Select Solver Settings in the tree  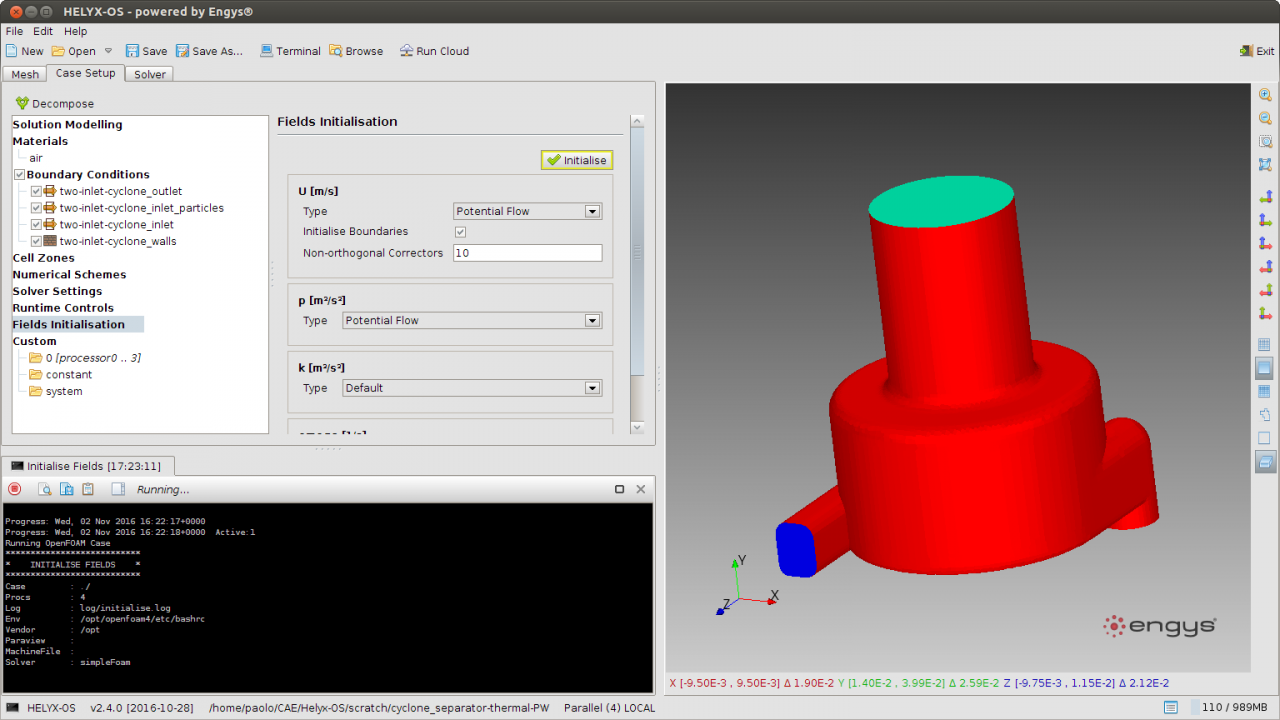point(57,291)
